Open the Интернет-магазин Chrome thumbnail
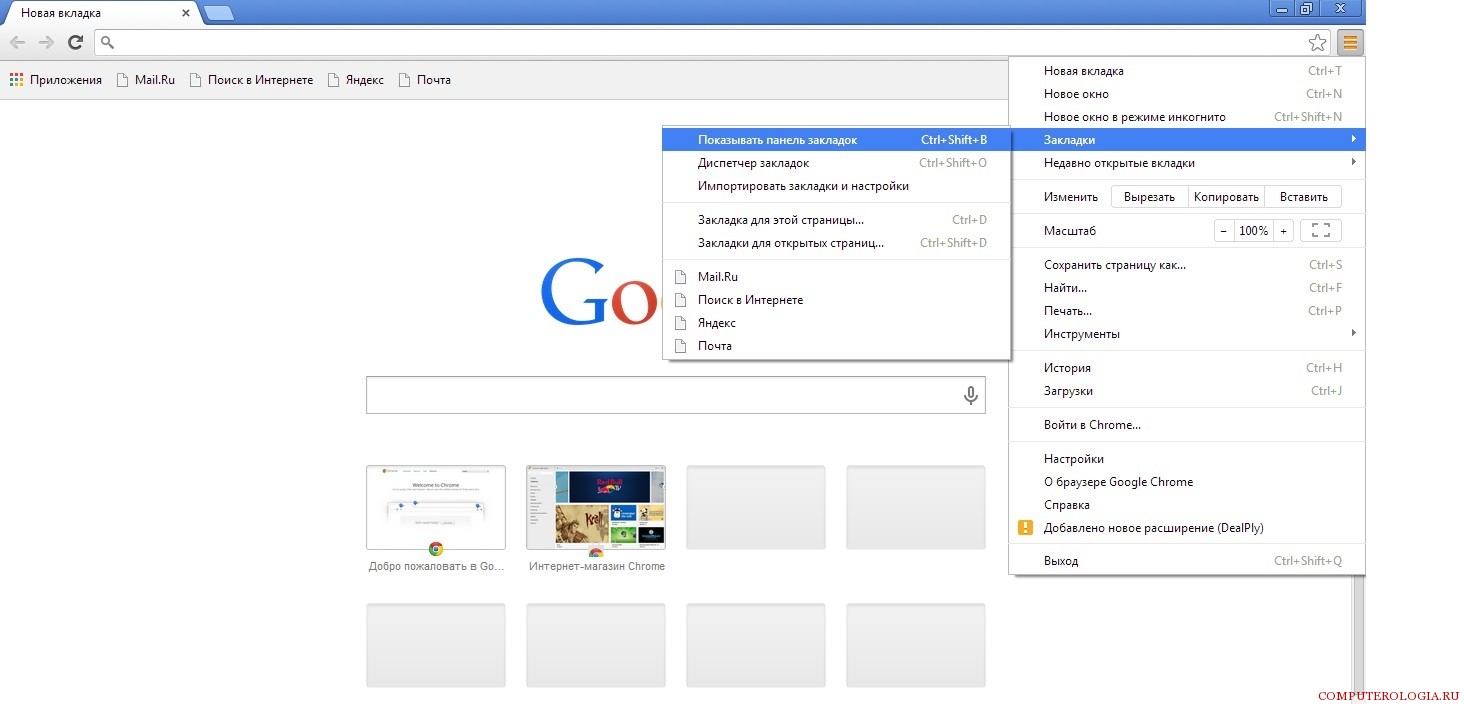Image resolution: width=1464 pixels, height=704 pixels. click(596, 507)
